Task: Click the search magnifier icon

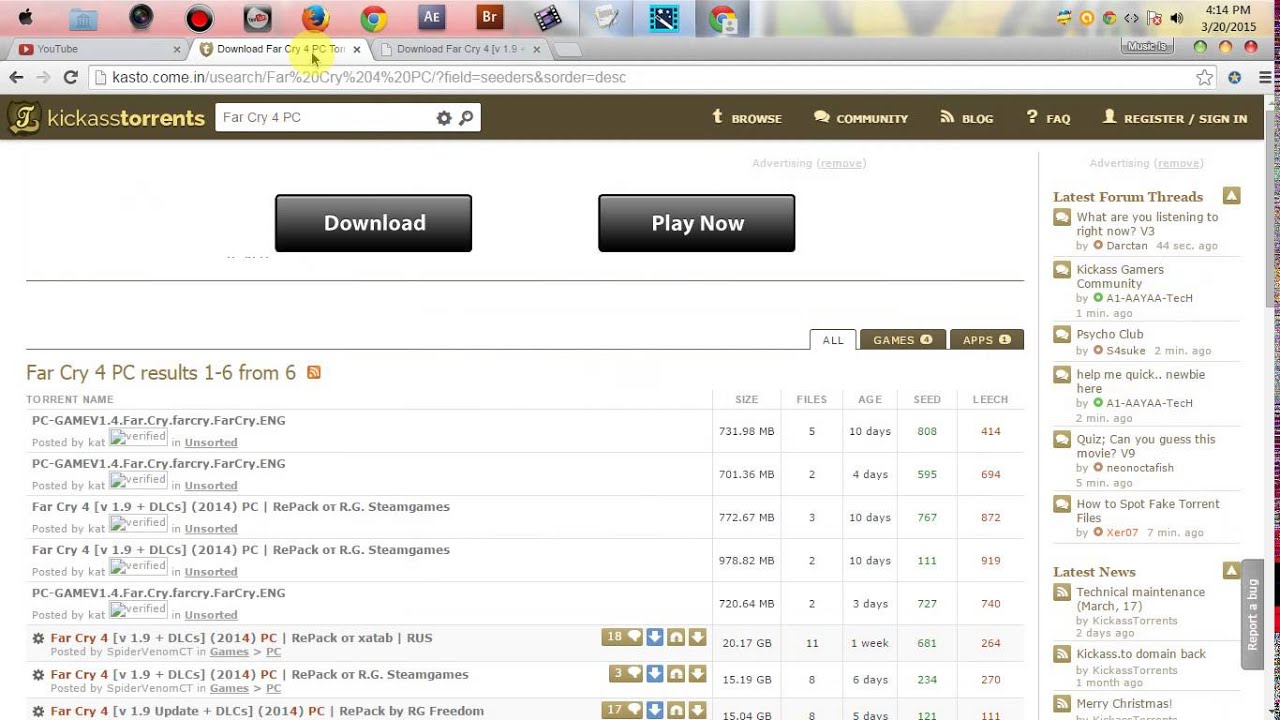Action: tap(466, 118)
